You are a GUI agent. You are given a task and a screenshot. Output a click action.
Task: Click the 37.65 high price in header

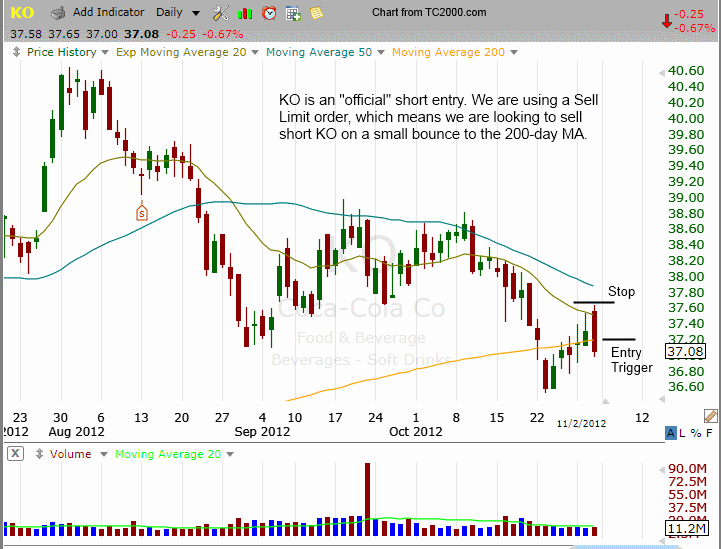[x=64, y=34]
